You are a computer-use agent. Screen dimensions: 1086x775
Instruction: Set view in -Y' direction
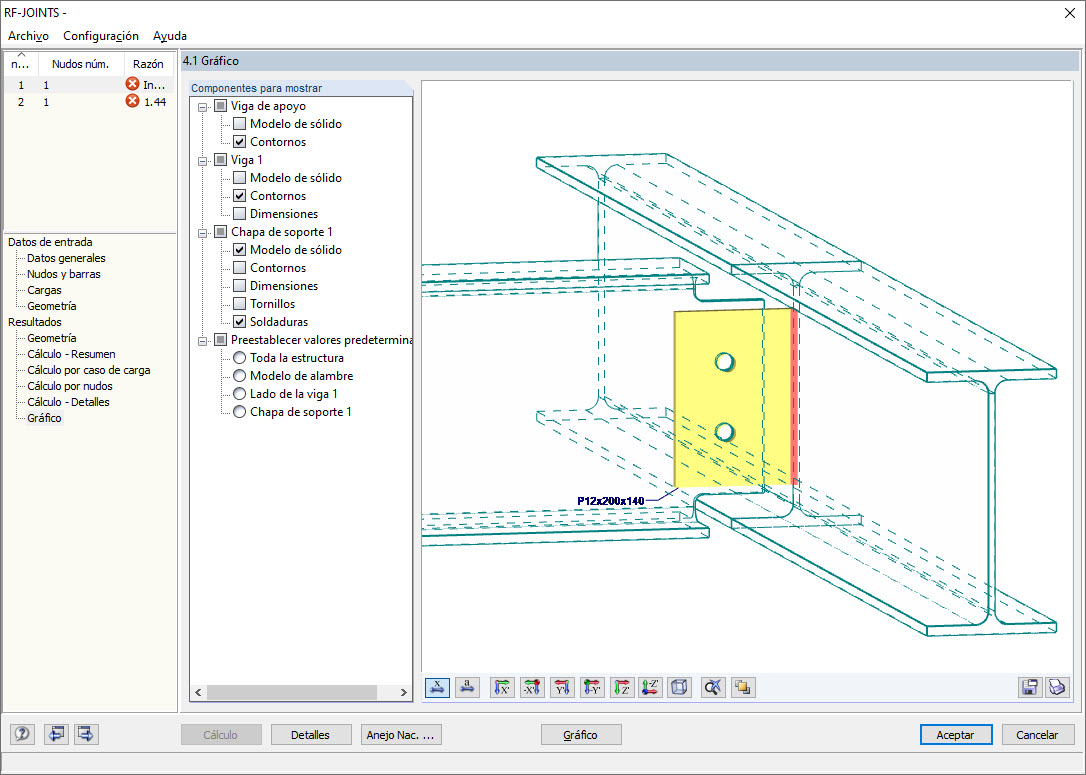(591, 688)
